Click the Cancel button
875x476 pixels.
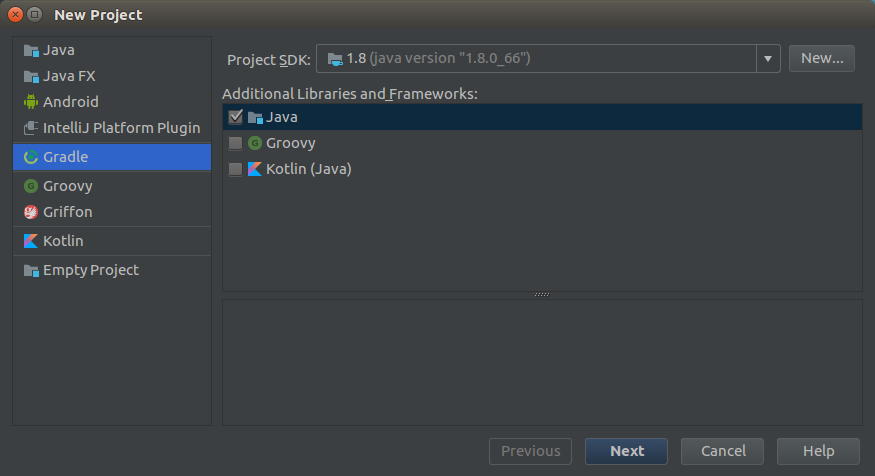[x=722, y=451]
